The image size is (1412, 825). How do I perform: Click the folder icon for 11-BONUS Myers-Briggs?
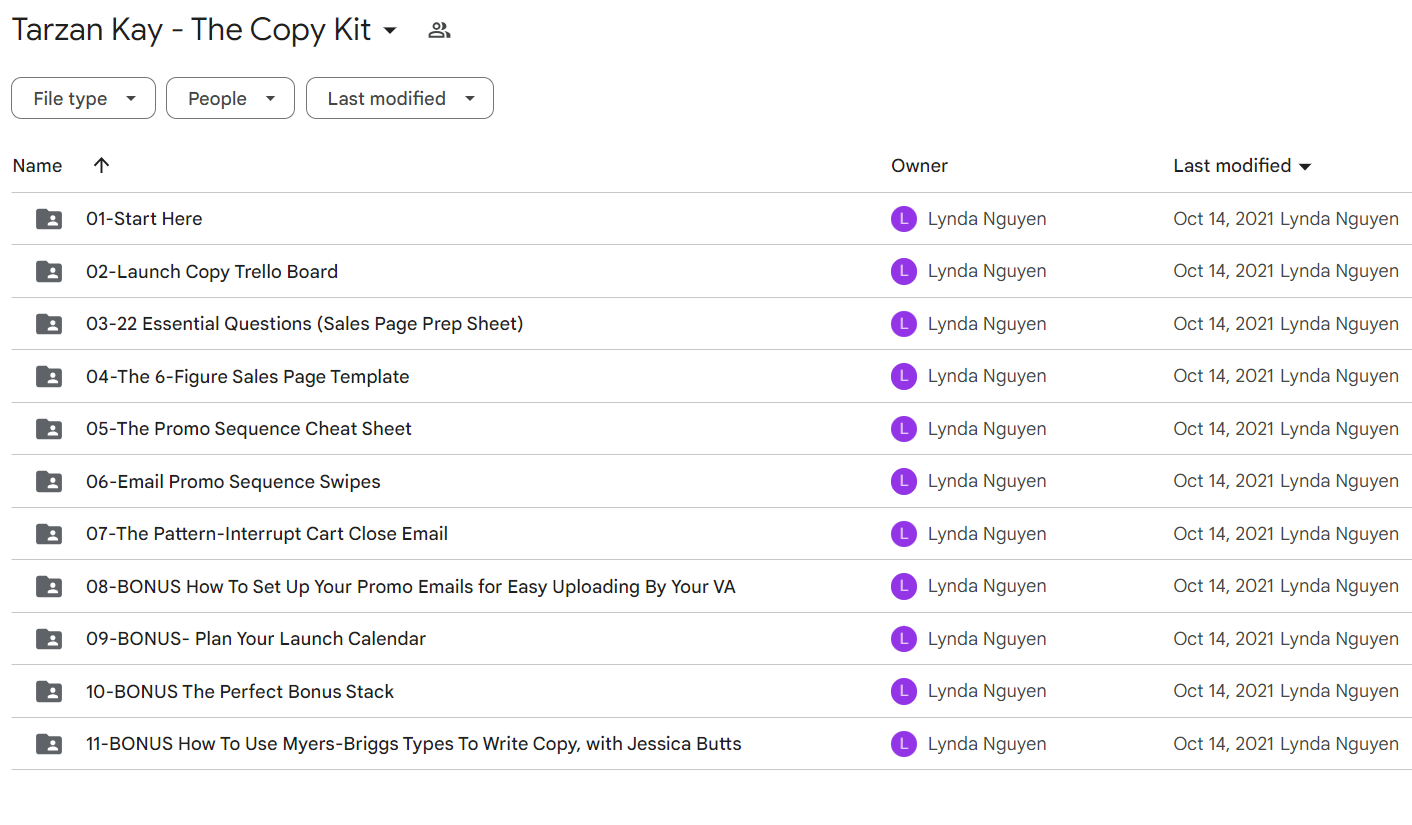[x=49, y=744]
